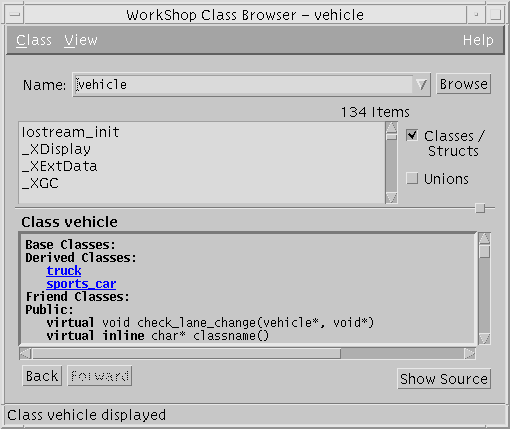Click the Show Source button
The width and height of the screenshot is (510, 429).
point(444,379)
